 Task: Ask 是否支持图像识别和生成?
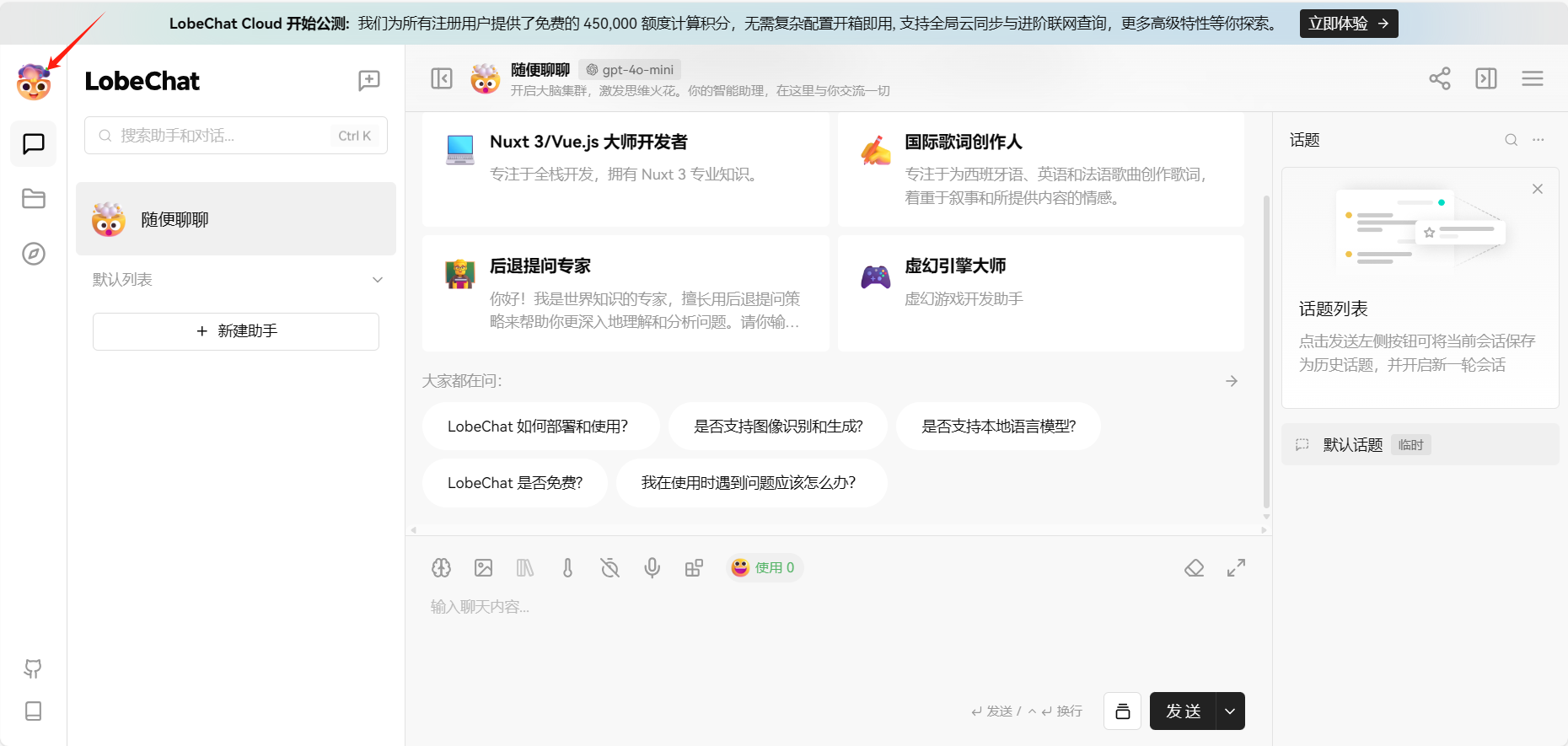[x=778, y=427]
